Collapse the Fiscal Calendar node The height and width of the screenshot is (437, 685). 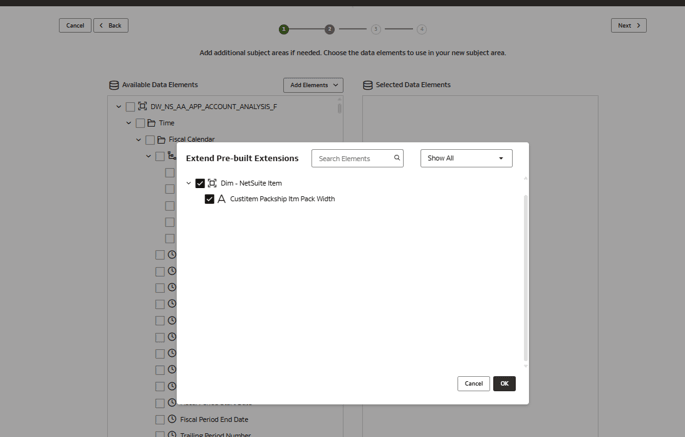pyautogui.click(x=138, y=139)
